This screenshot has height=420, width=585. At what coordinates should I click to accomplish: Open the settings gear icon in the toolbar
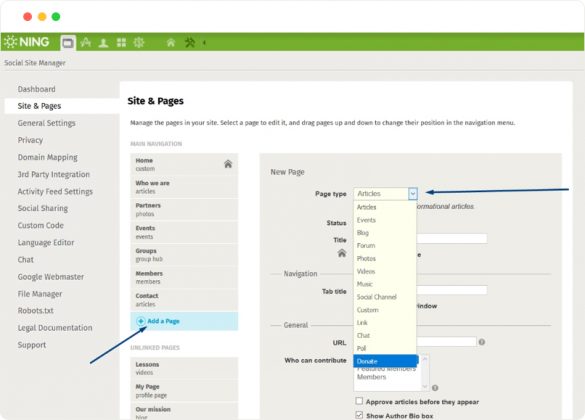pyautogui.click(x=139, y=42)
